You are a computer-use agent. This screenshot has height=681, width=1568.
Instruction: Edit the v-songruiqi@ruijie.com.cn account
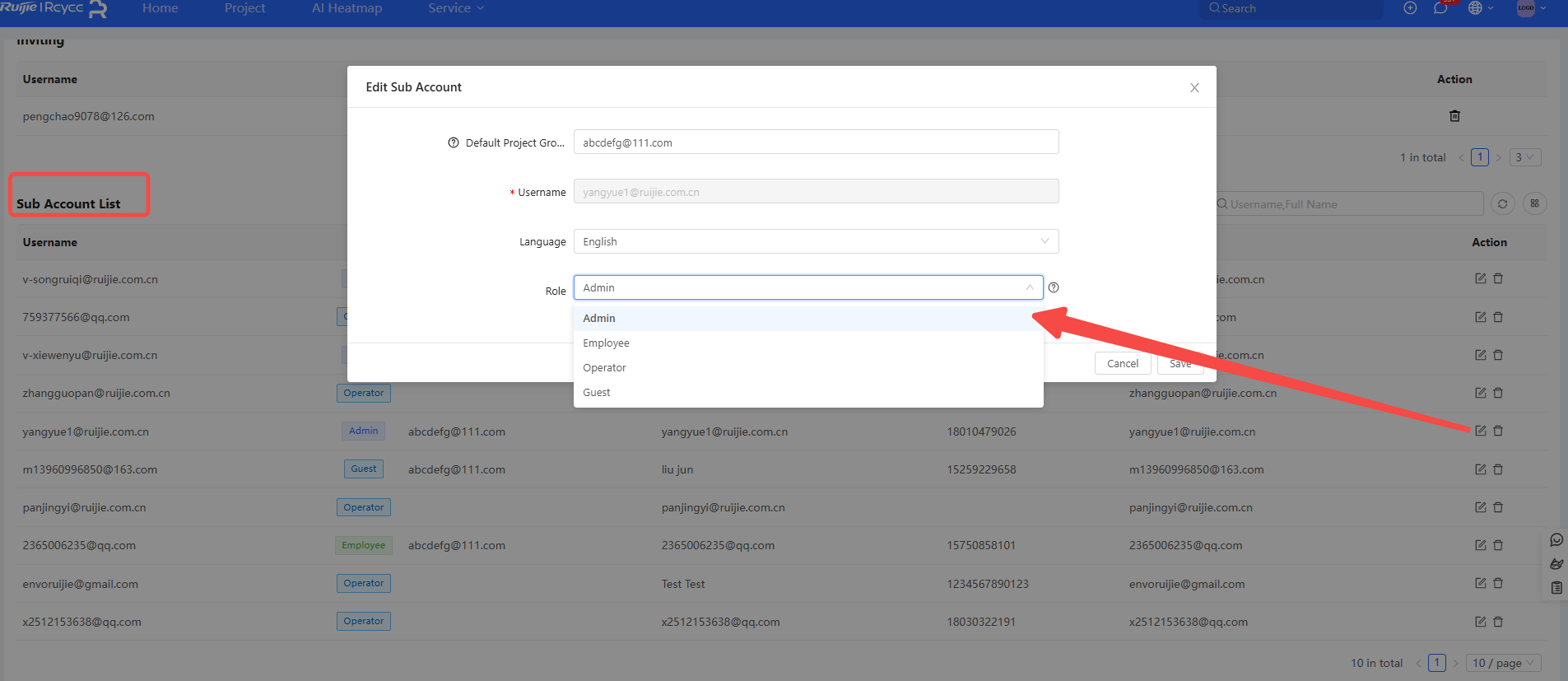[1480, 278]
